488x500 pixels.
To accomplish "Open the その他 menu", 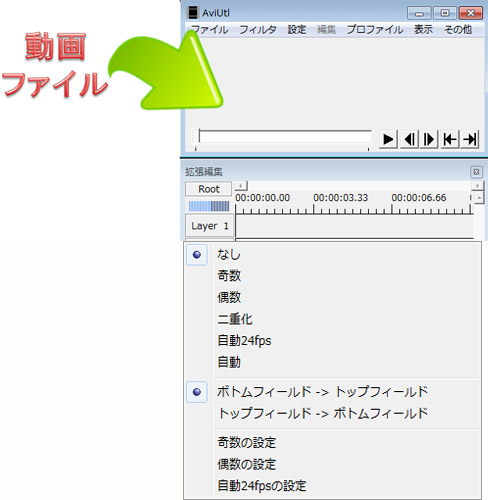I will pyautogui.click(x=458, y=30).
